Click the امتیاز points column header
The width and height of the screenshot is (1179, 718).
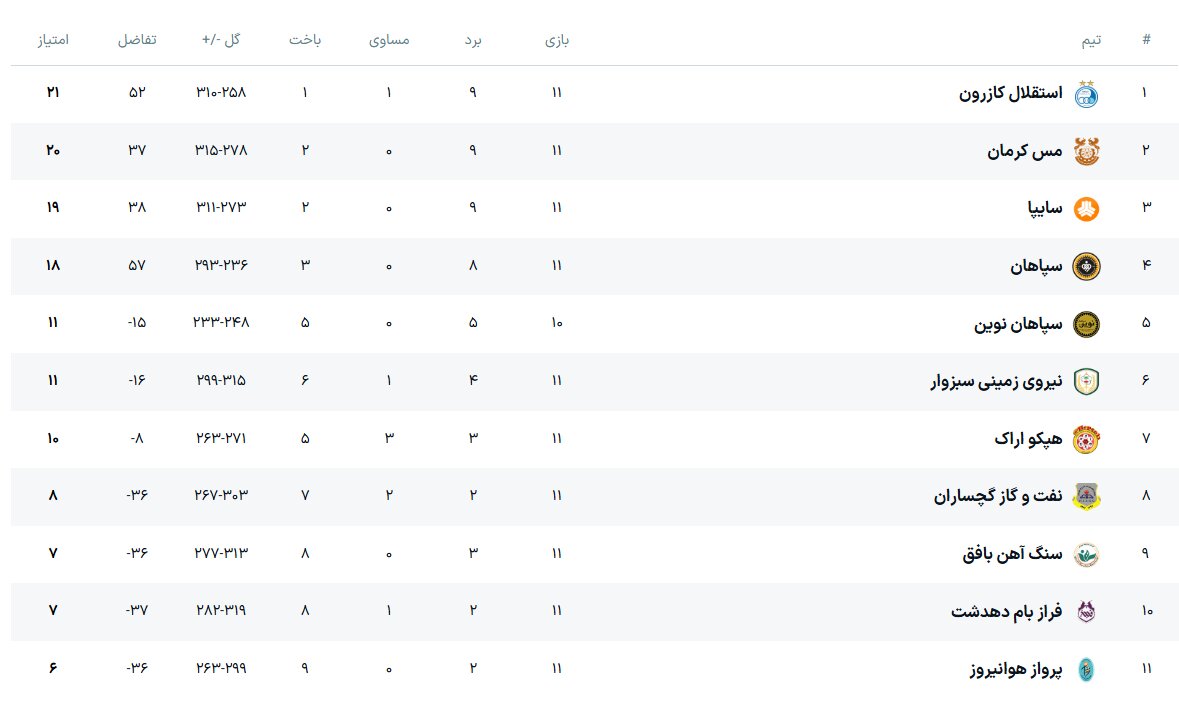[53, 40]
